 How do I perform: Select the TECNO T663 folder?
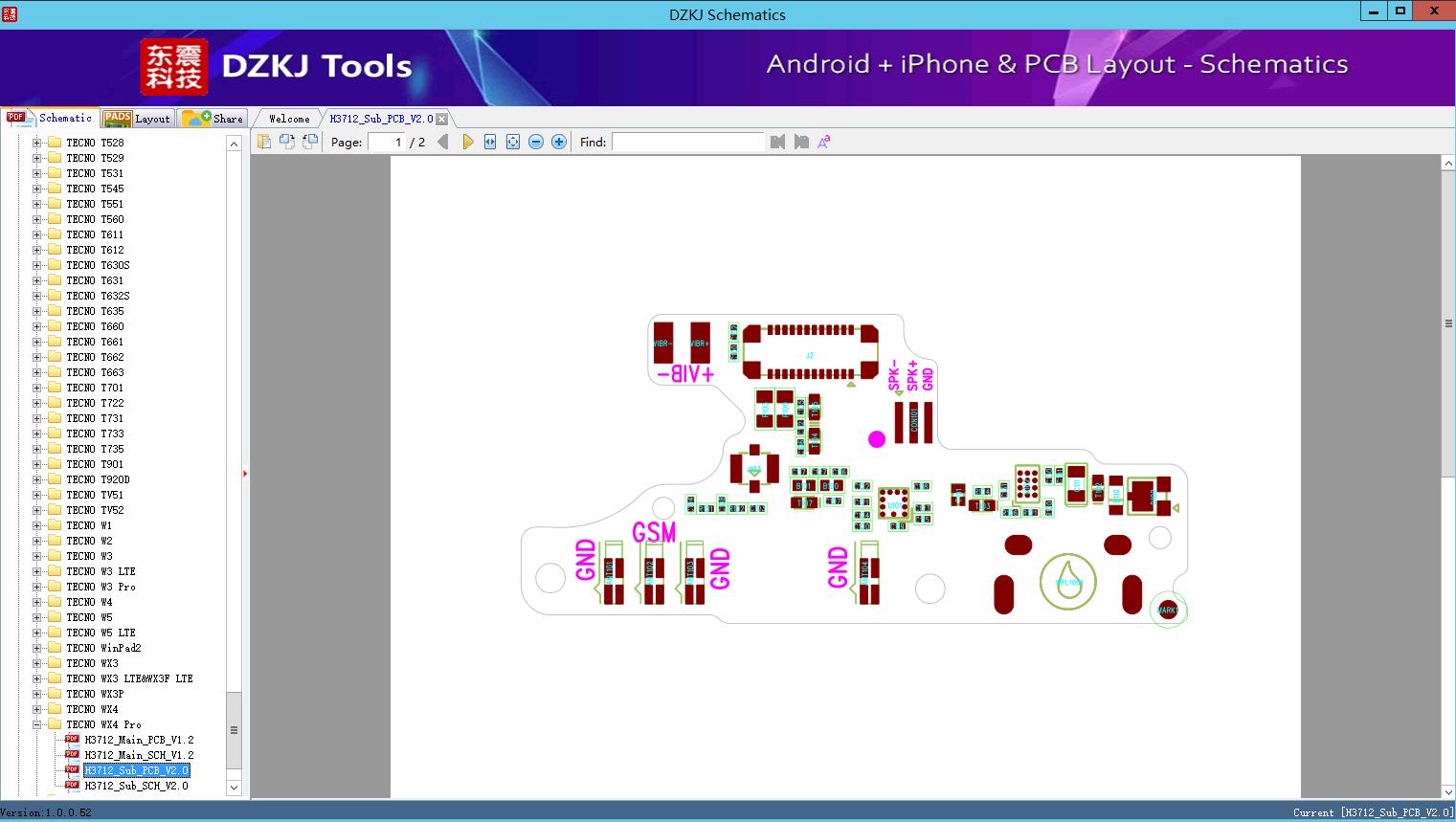[95, 372]
